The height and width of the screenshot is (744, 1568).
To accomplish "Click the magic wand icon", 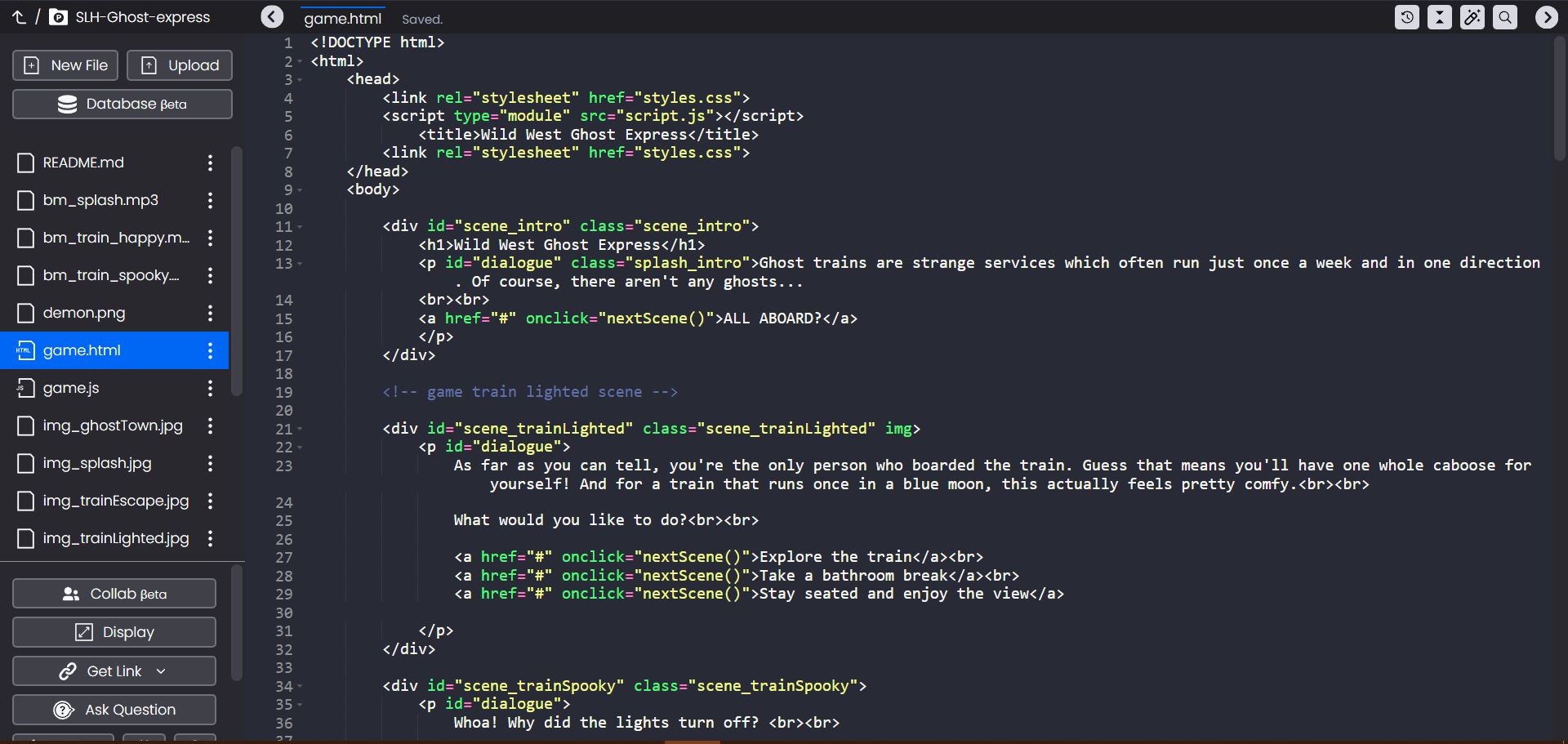I will (1472, 17).
